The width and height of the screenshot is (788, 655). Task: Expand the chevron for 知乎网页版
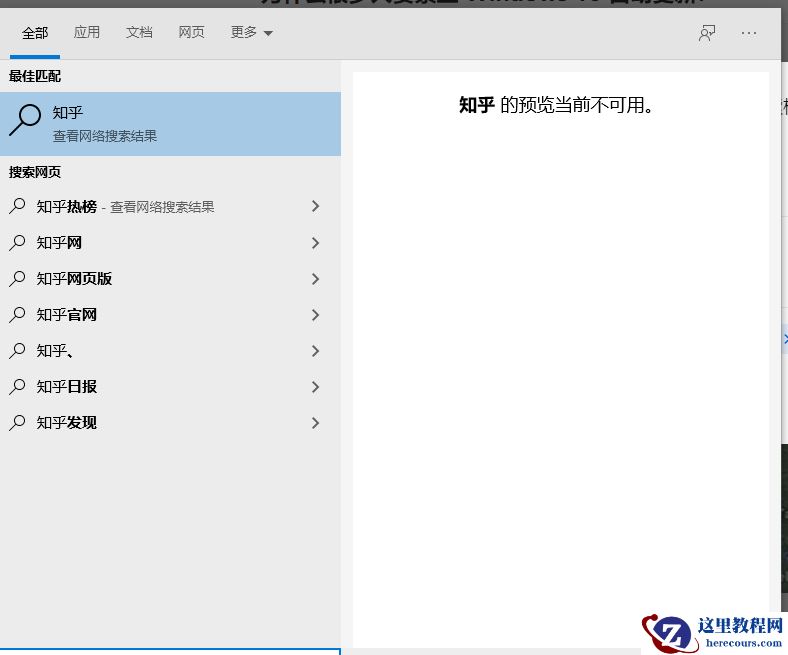pos(316,279)
